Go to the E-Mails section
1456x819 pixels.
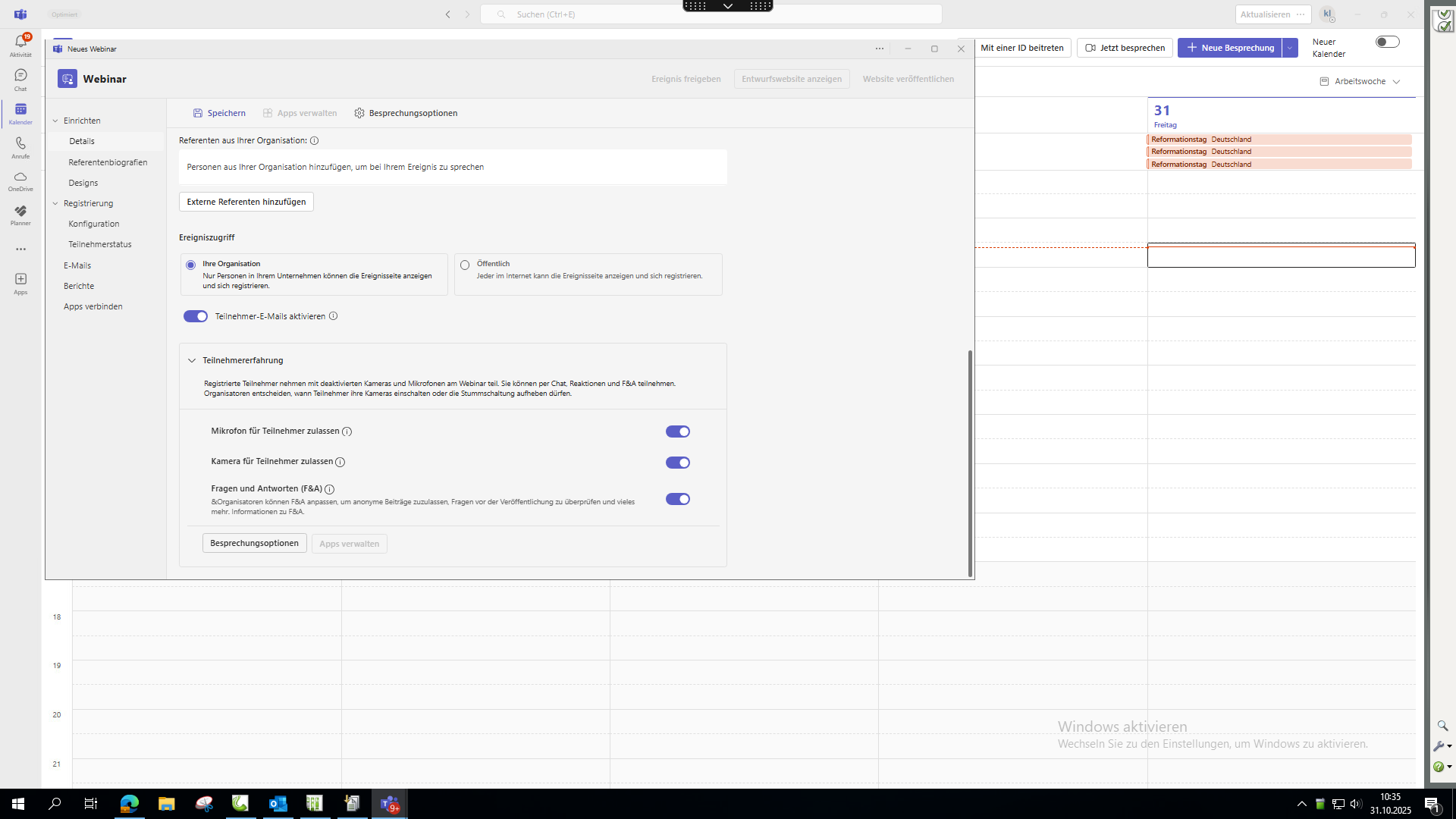(x=77, y=265)
